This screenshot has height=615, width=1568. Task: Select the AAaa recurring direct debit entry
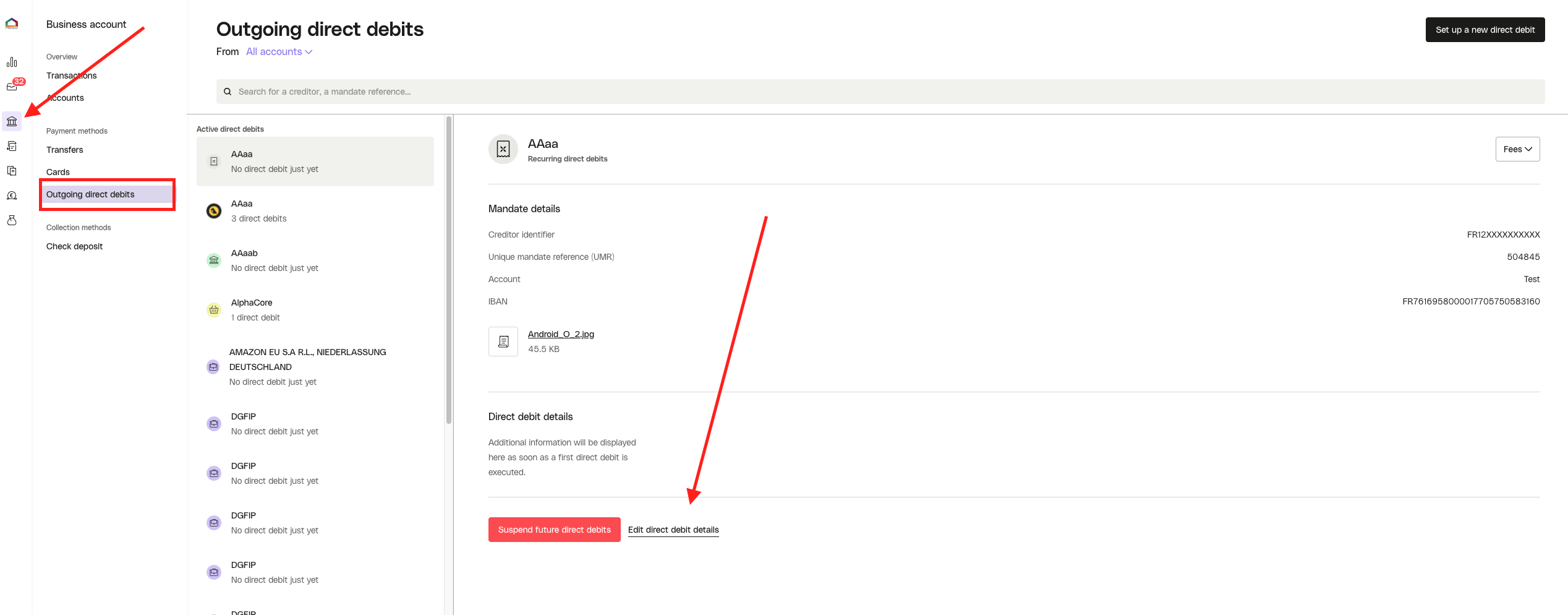pyautogui.click(x=315, y=161)
